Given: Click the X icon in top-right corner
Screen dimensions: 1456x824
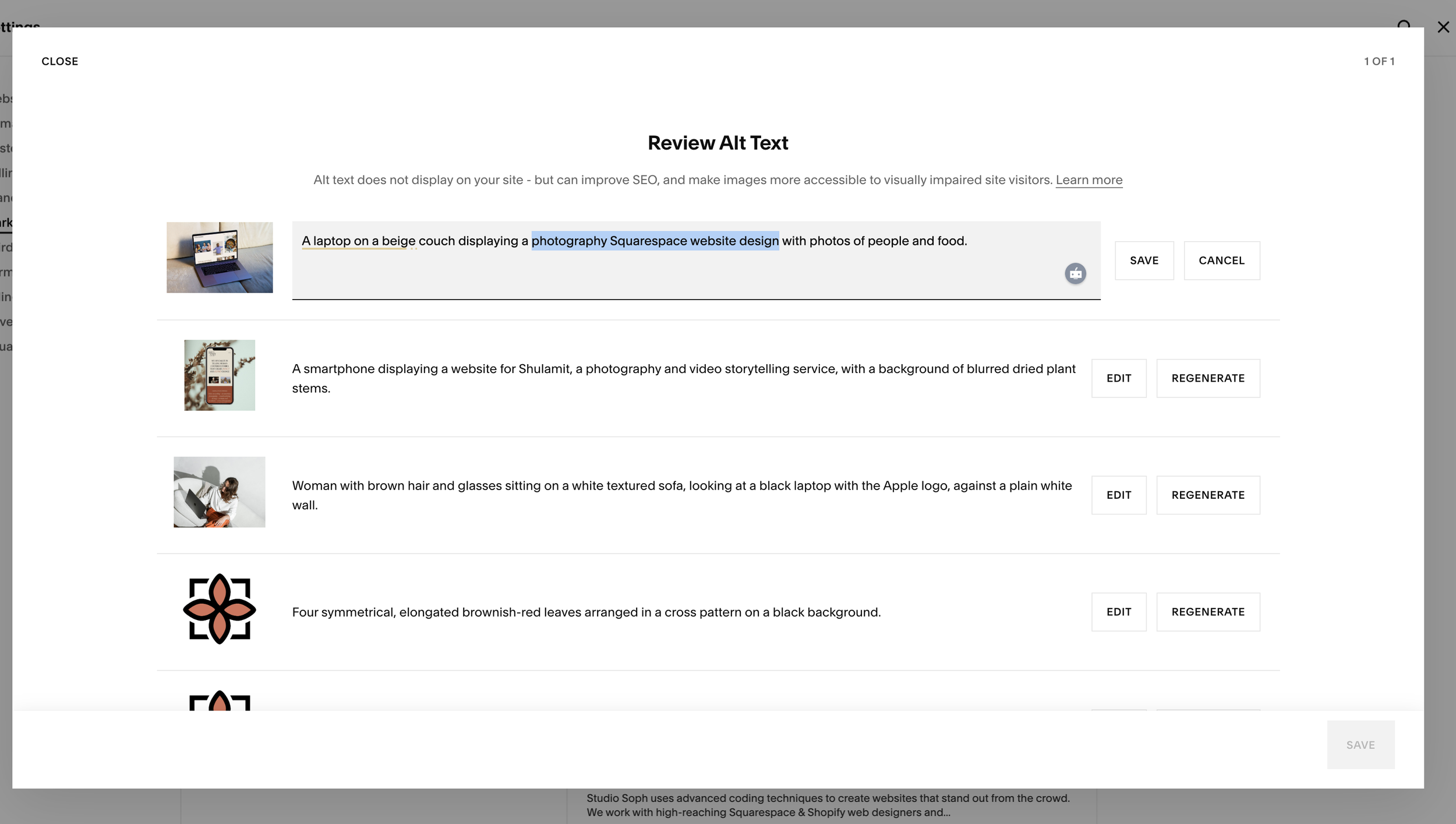Looking at the screenshot, I should (1443, 27).
